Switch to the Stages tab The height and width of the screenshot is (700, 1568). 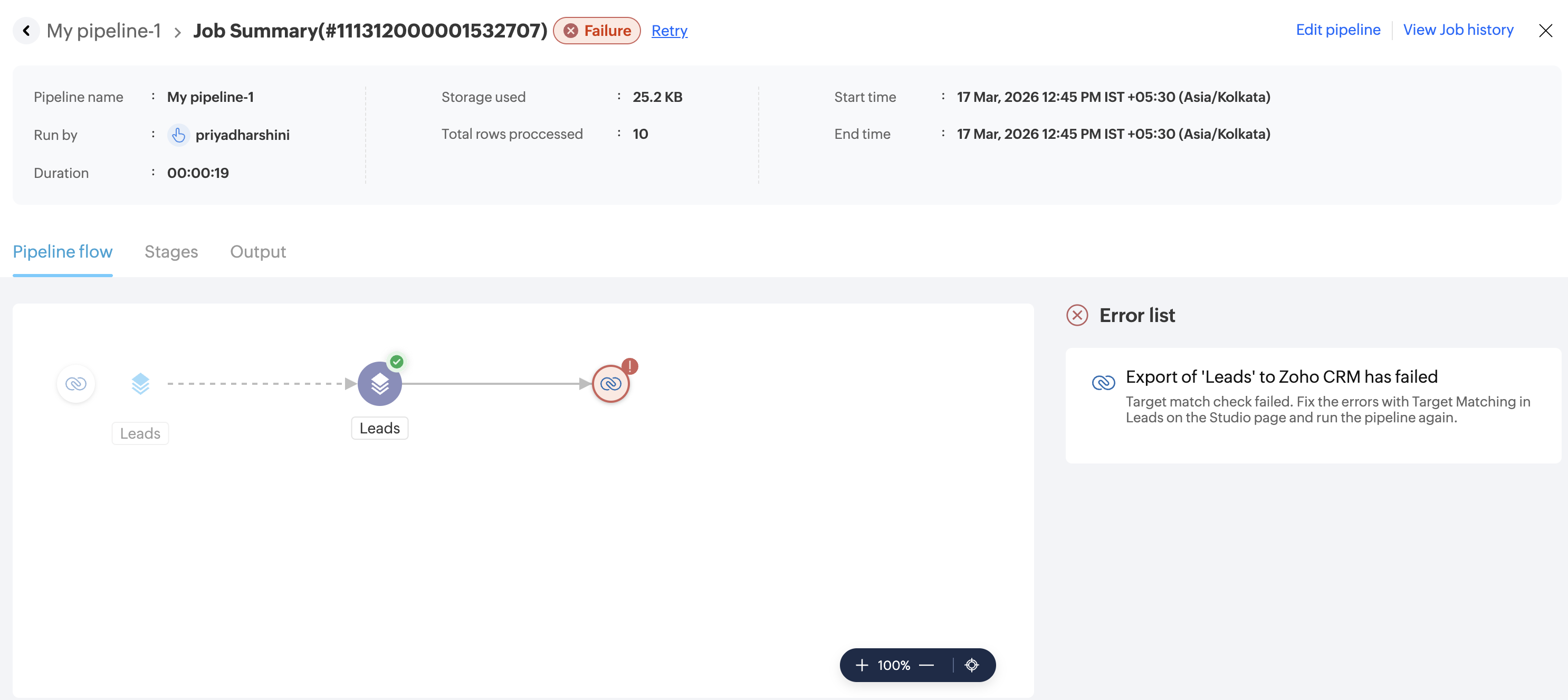click(171, 252)
